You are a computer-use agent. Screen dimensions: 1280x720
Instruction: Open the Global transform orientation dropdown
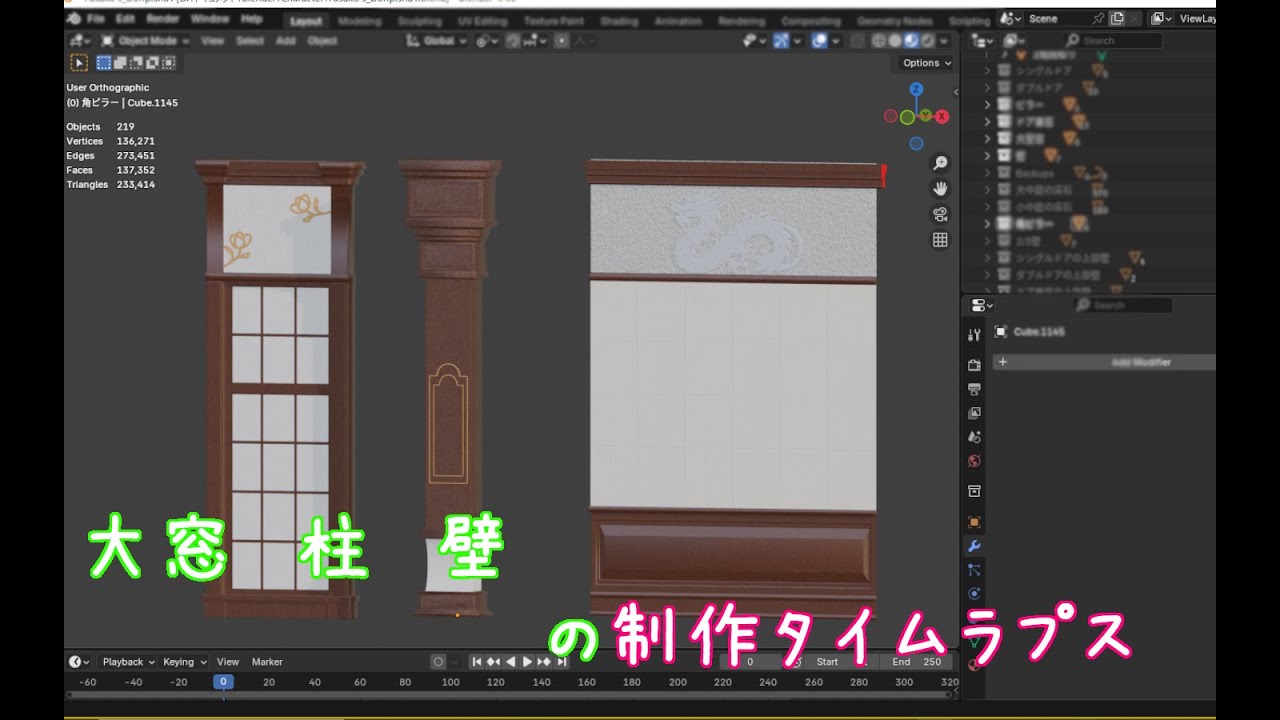coord(438,41)
